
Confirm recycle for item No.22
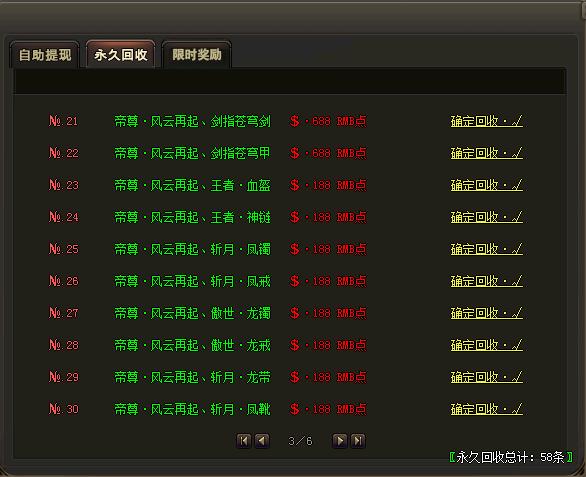(487, 153)
